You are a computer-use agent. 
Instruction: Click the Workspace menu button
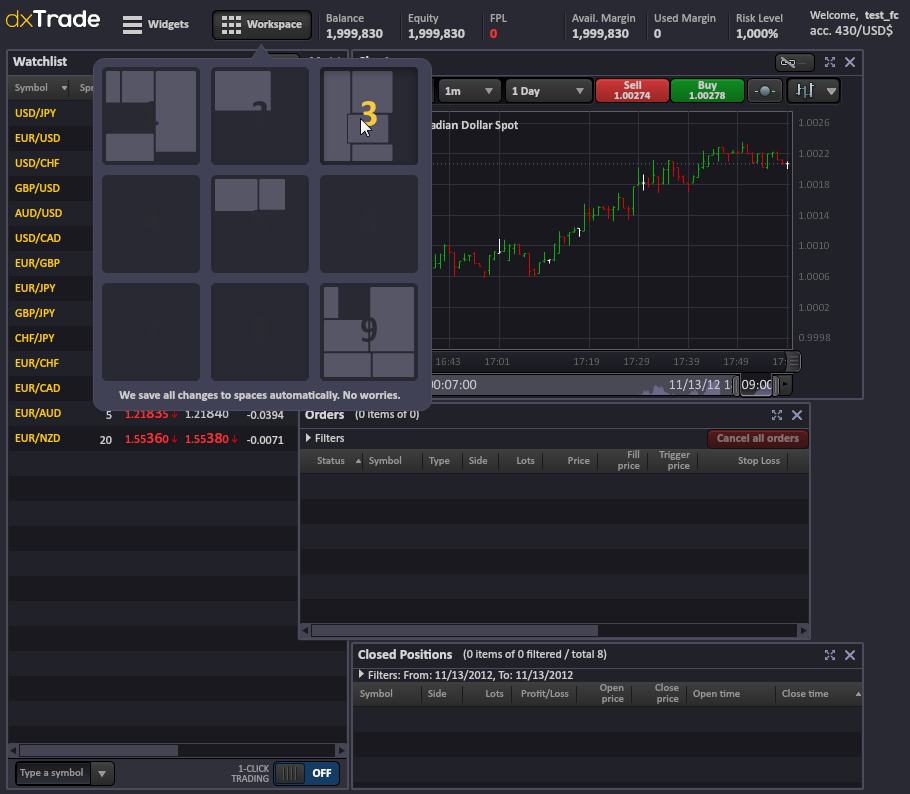[262, 25]
